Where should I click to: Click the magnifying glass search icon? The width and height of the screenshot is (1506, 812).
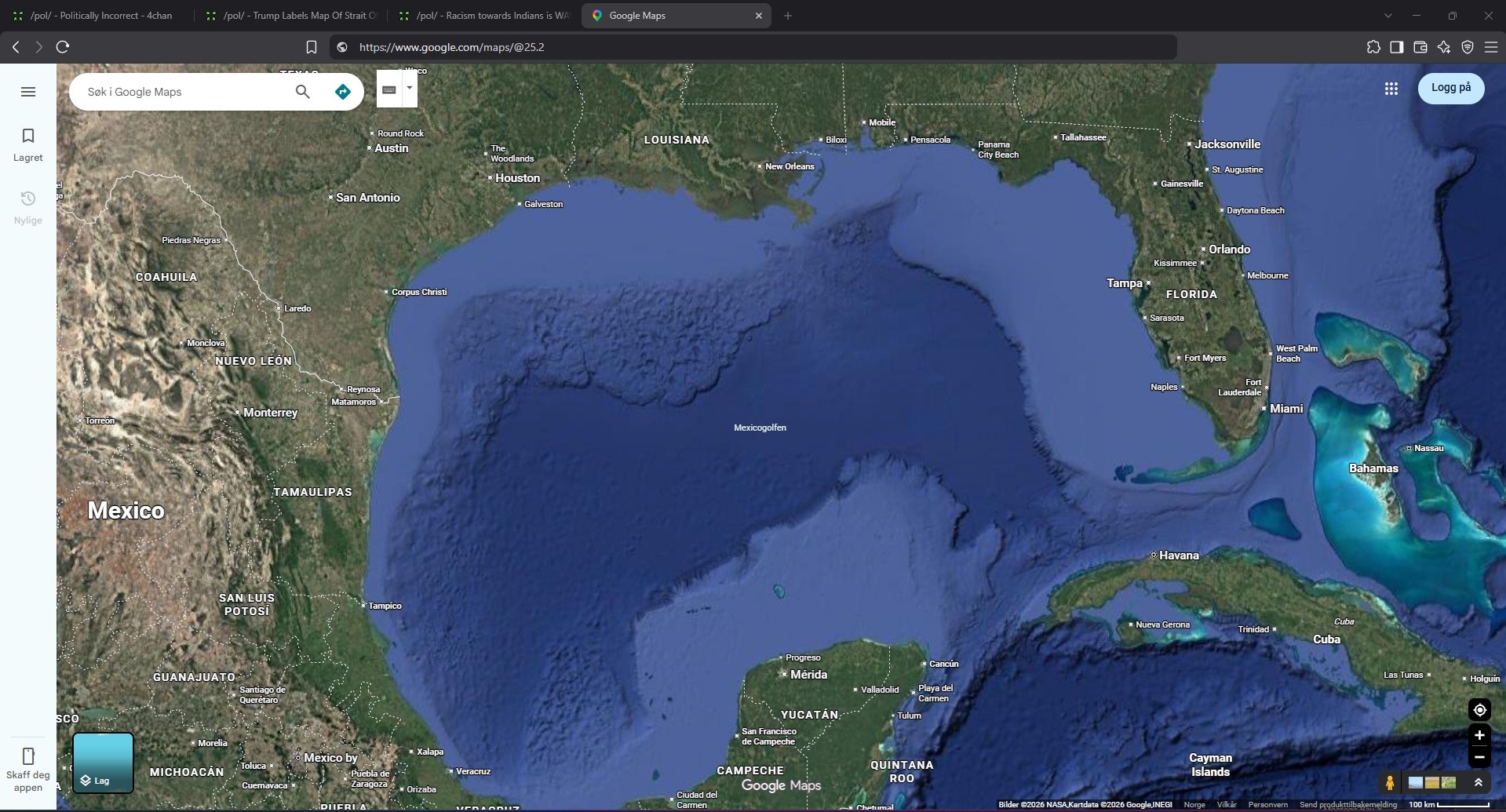(302, 92)
